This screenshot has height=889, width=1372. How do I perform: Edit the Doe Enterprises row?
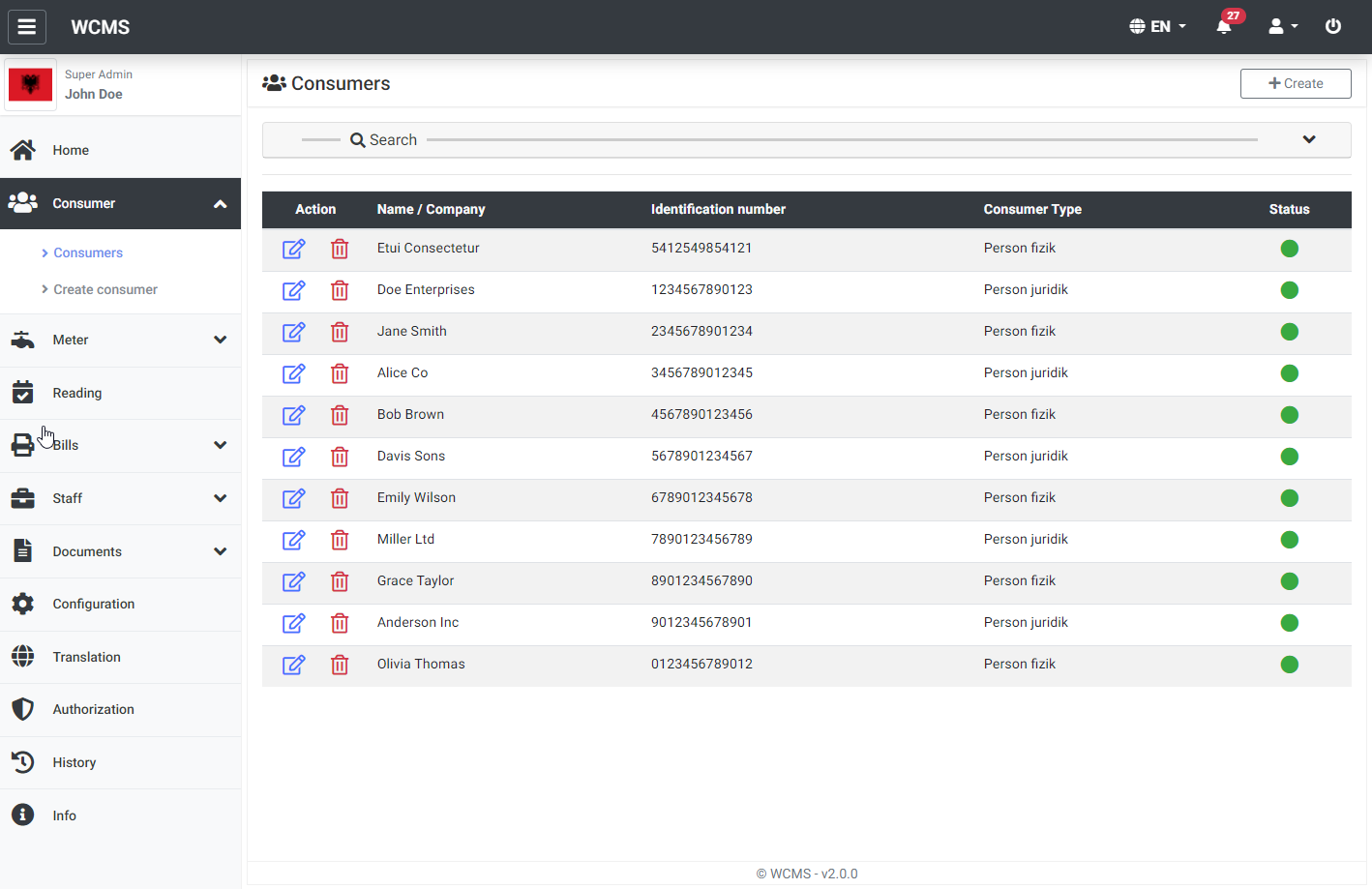(294, 290)
